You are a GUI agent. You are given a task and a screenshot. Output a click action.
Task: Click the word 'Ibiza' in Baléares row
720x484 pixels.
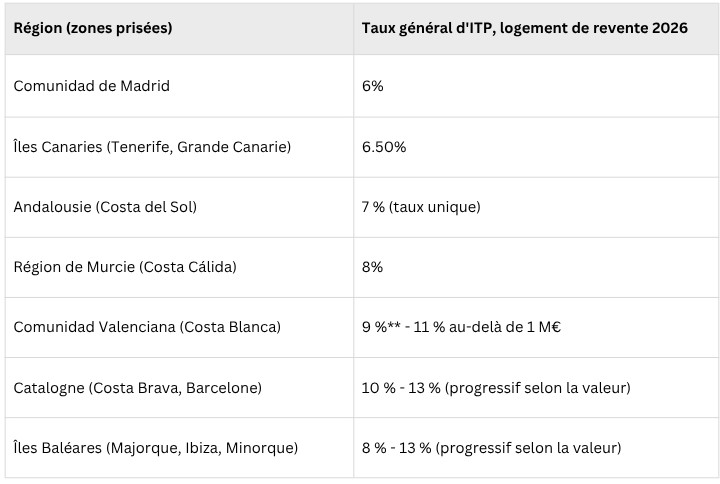point(203,448)
